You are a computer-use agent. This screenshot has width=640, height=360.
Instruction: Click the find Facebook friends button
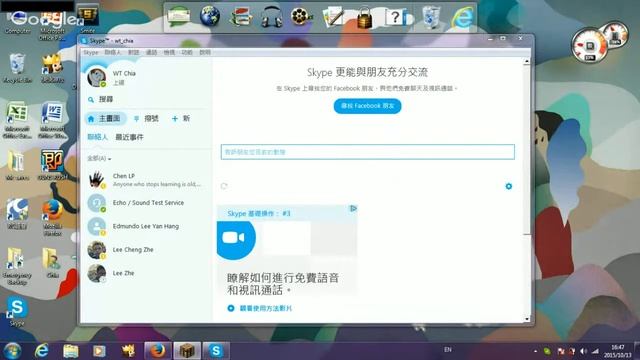(x=367, y=106)
